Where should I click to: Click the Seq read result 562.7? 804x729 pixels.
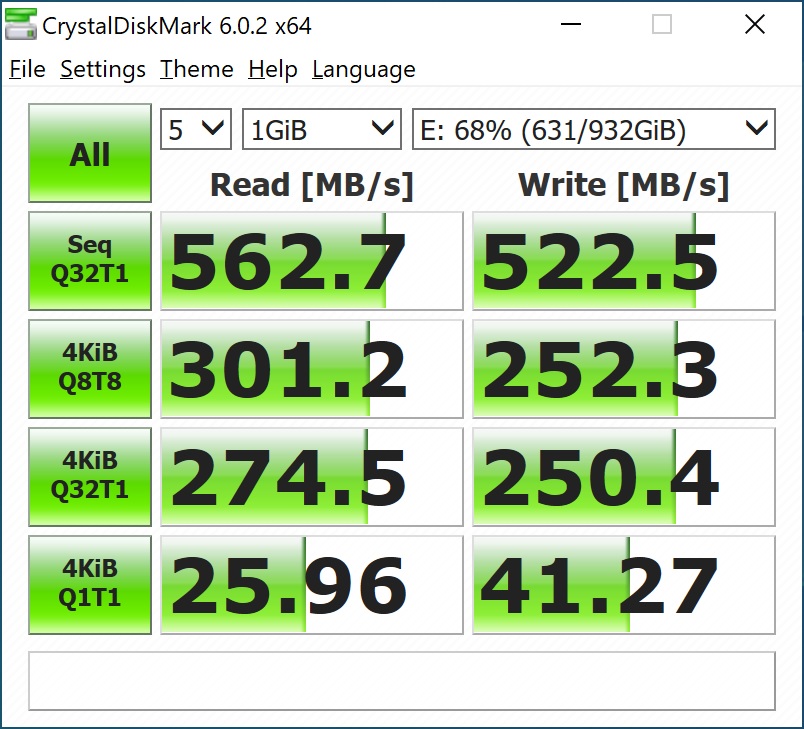click(312, 261)
